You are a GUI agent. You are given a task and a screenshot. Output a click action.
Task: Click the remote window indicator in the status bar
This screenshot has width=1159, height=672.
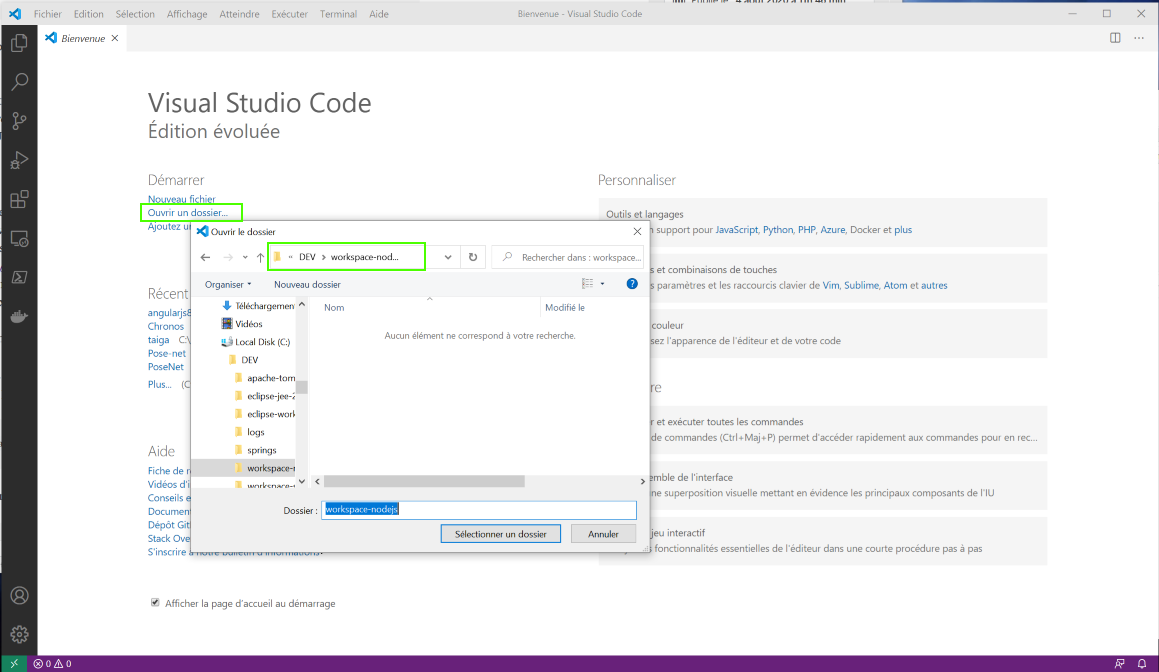pos(13,664)
